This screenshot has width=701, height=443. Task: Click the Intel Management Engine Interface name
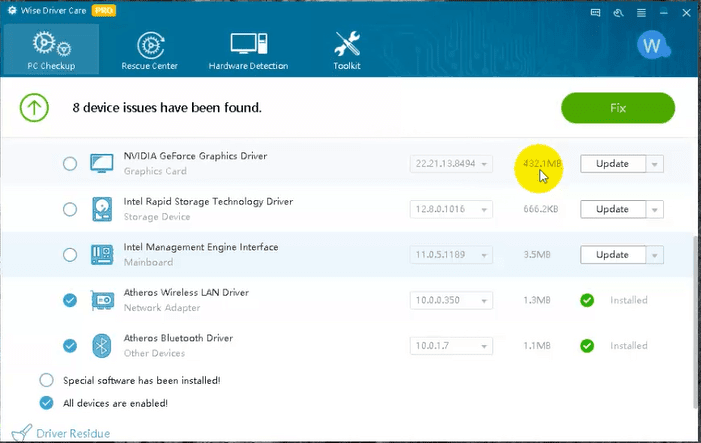pos(201,247)
